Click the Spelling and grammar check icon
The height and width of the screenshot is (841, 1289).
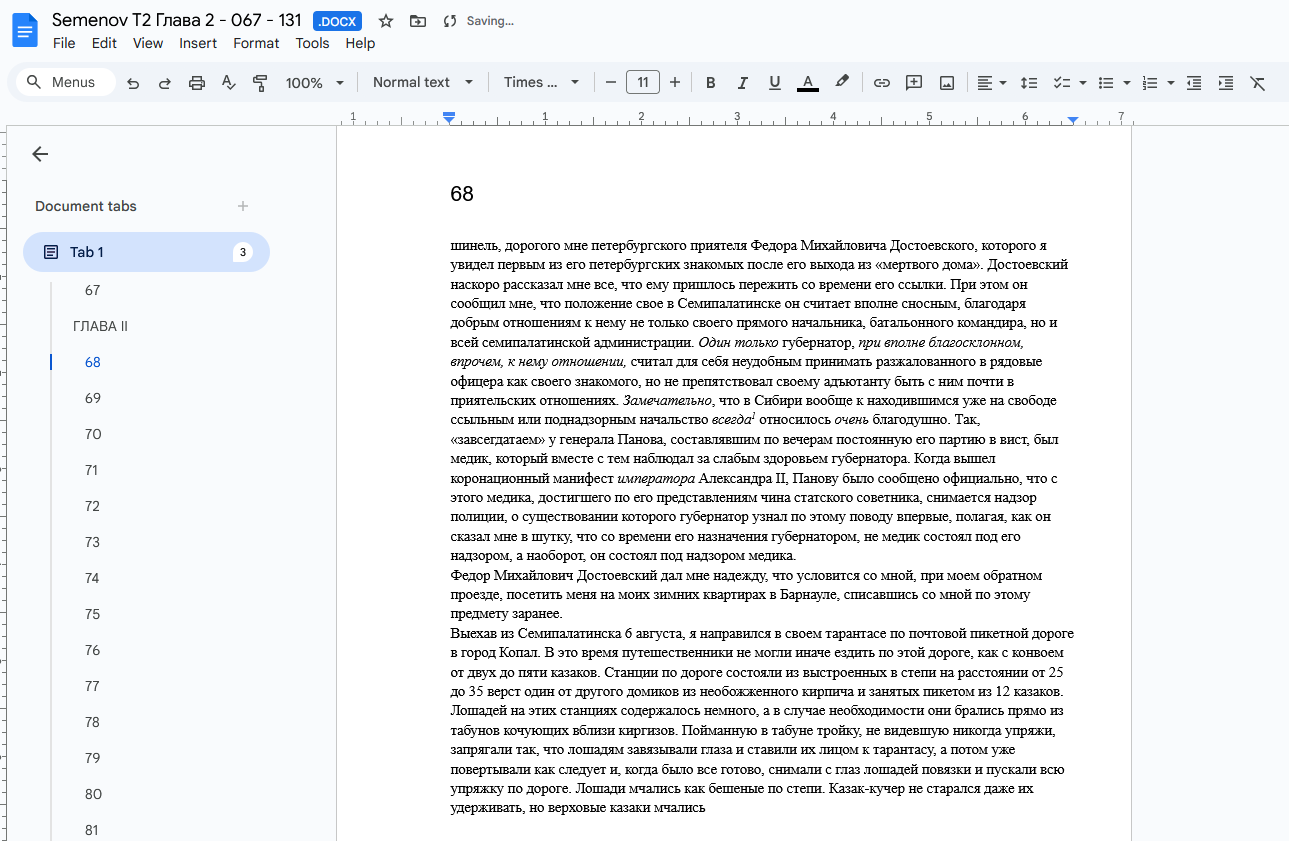tap(228, 82)
